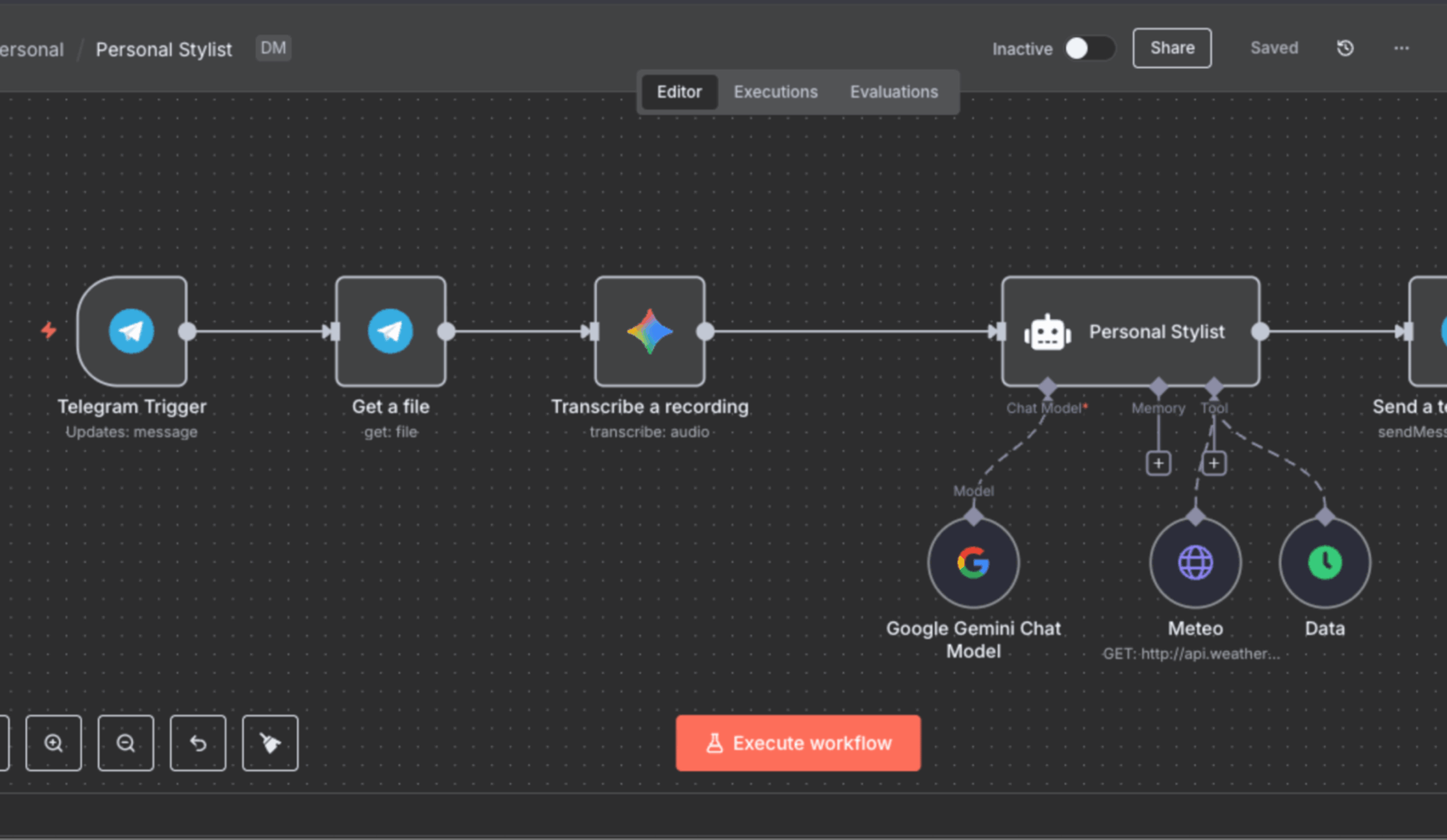Open the Transcribe a recording Gemini node
This screenshot has width=1447, height=840.
[x=650, y=331]
